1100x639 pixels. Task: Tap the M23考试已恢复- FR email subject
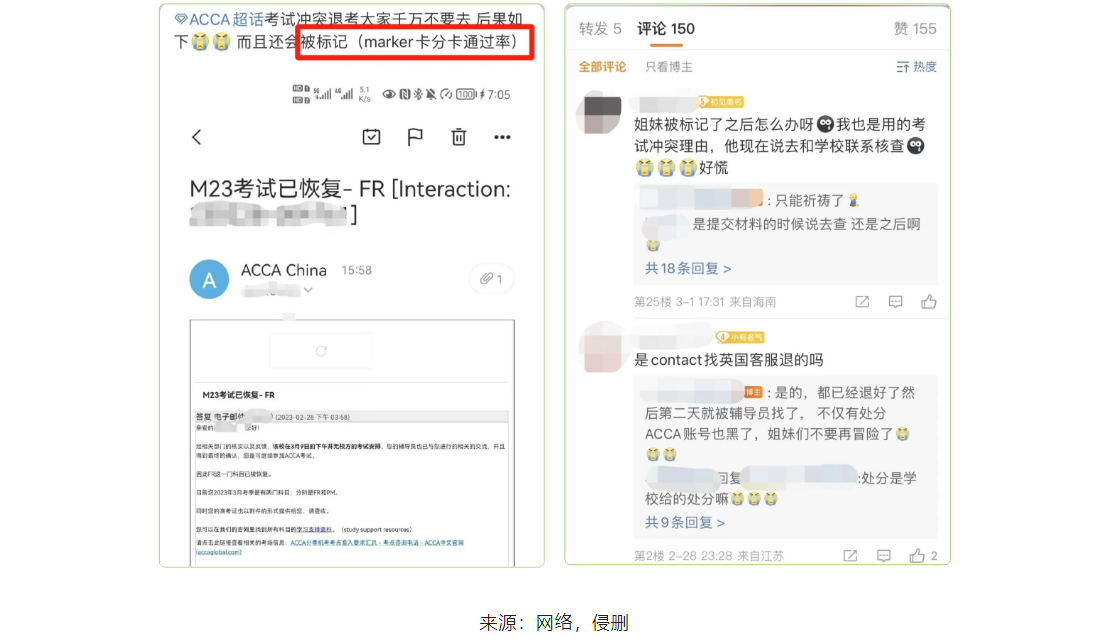(x=350, y=201)
